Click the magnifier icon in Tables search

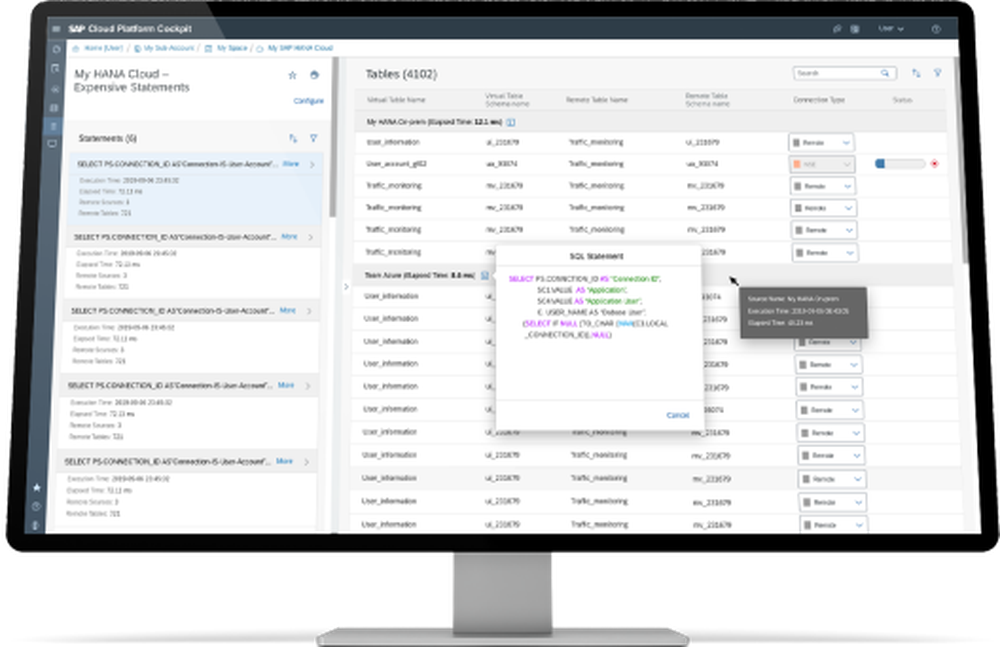click(x=885, y=73)
